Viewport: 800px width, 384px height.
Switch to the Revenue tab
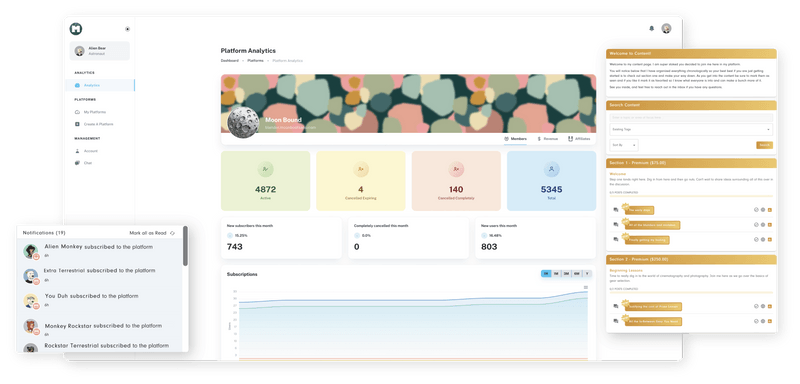[547, 139]
